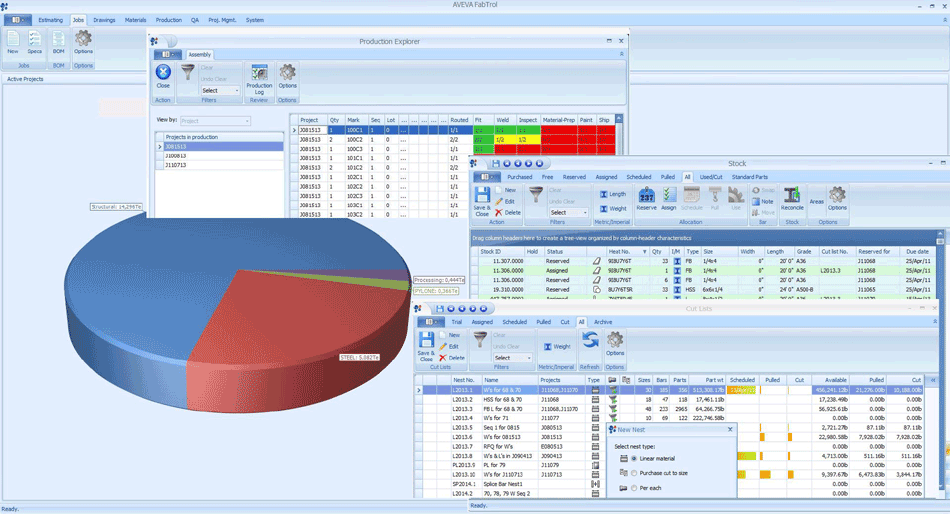Click Reserve in Stock Allocation group

click(646, 199)
